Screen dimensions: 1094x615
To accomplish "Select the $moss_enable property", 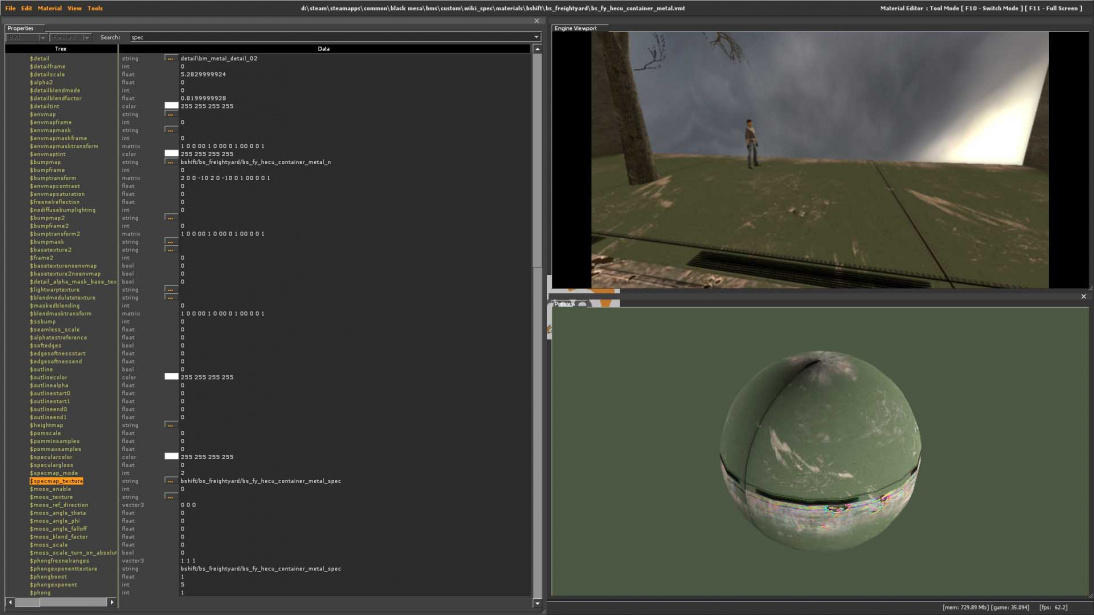I will tap(50, 489).
